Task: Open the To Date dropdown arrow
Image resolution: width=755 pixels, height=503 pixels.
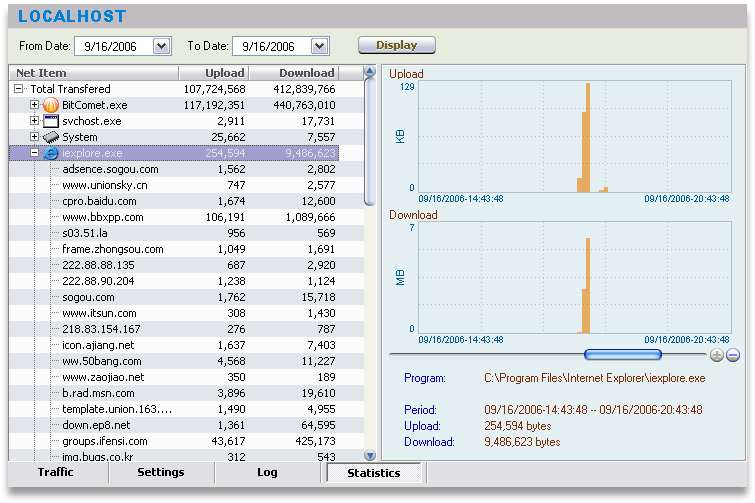Action: pos(319,46)
